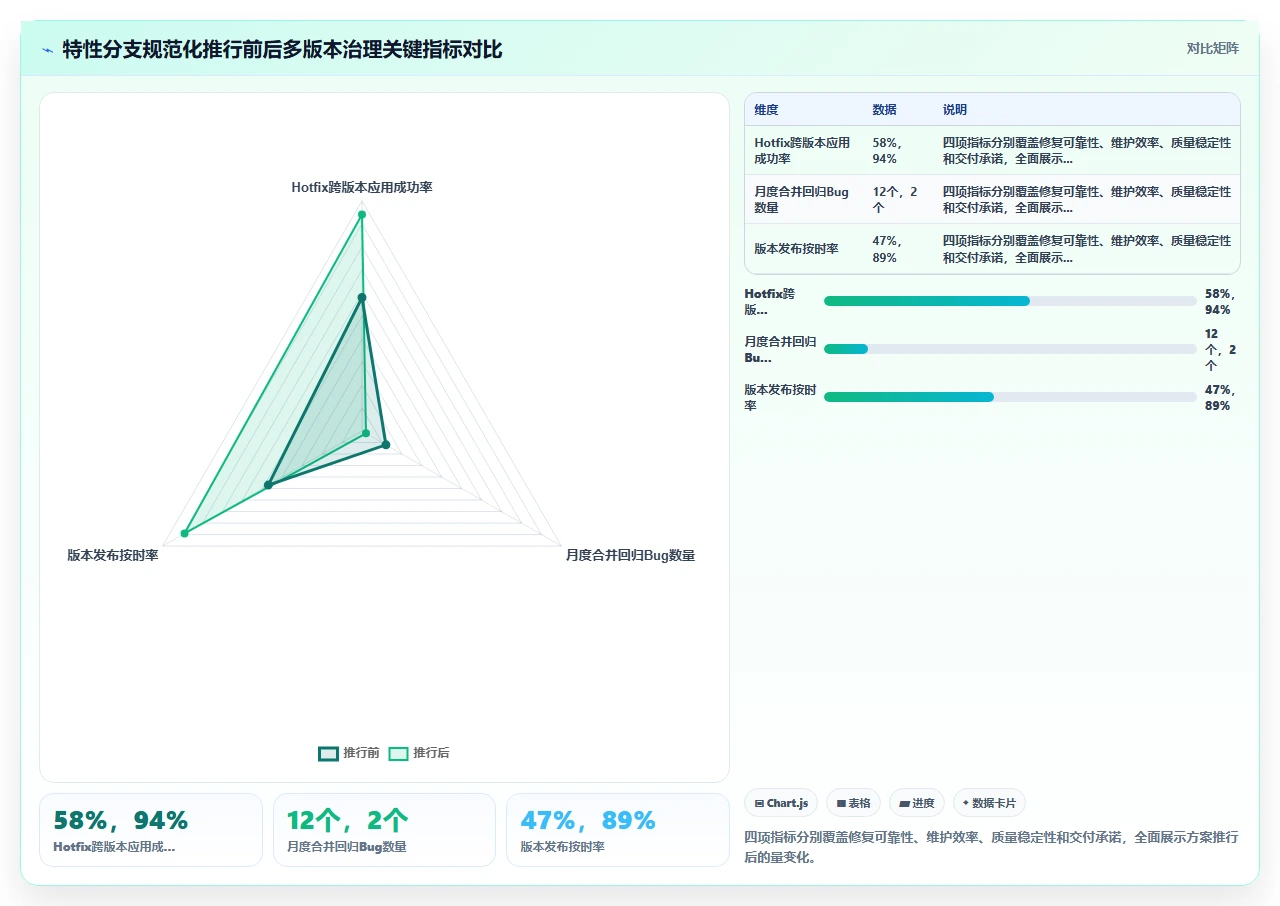The image size is (1280, 906).
Task: Click the 58%, 94% progress value label
Action: click(1221, 302)
